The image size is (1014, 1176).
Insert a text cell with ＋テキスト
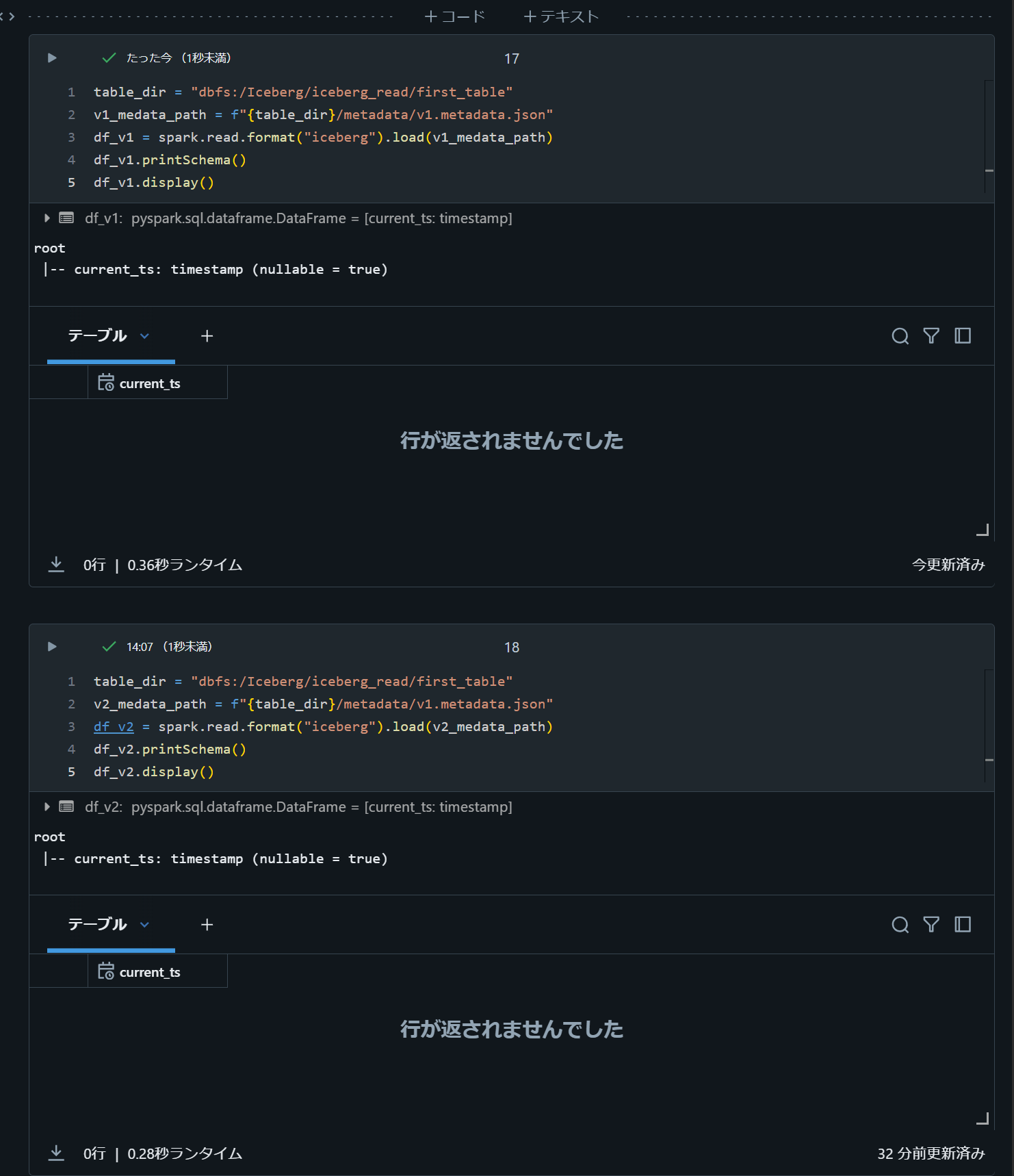[x=561, y=16]
